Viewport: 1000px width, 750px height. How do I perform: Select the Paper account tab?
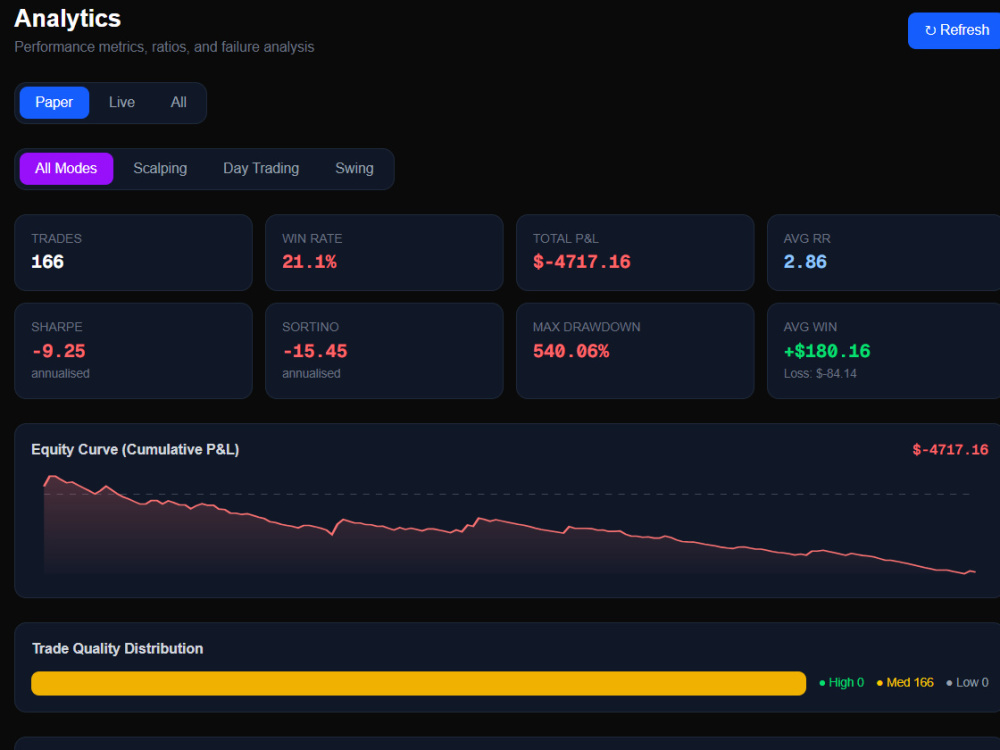[54, 102]
